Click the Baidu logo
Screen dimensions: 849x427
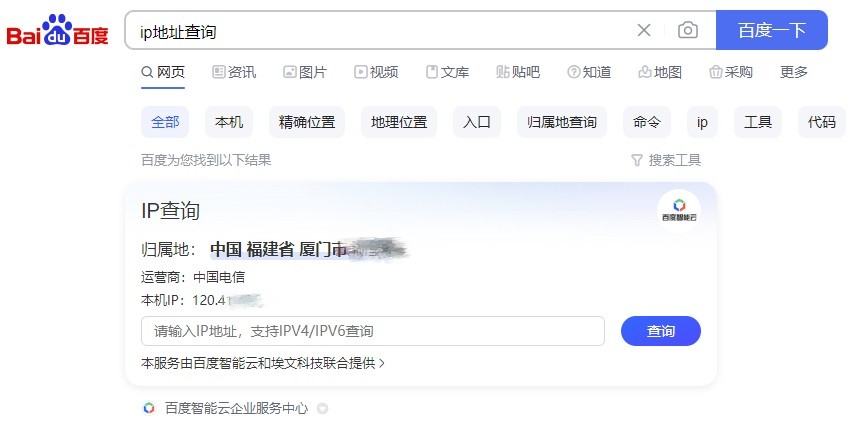pos(57,30)
